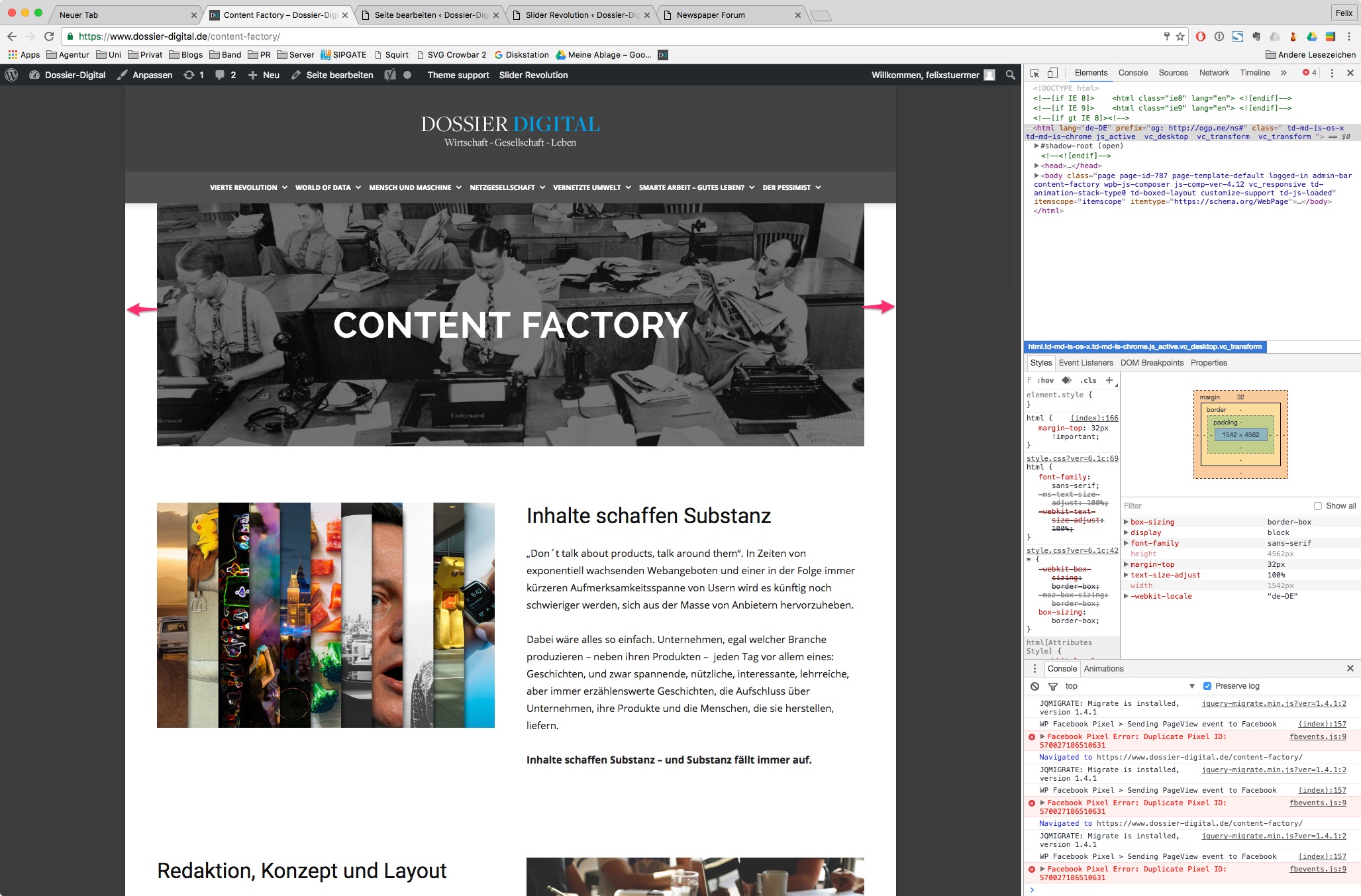Open the 1Password extension icon
Viewport: 1361px width, 896px height.
[x=1219, y=36]
